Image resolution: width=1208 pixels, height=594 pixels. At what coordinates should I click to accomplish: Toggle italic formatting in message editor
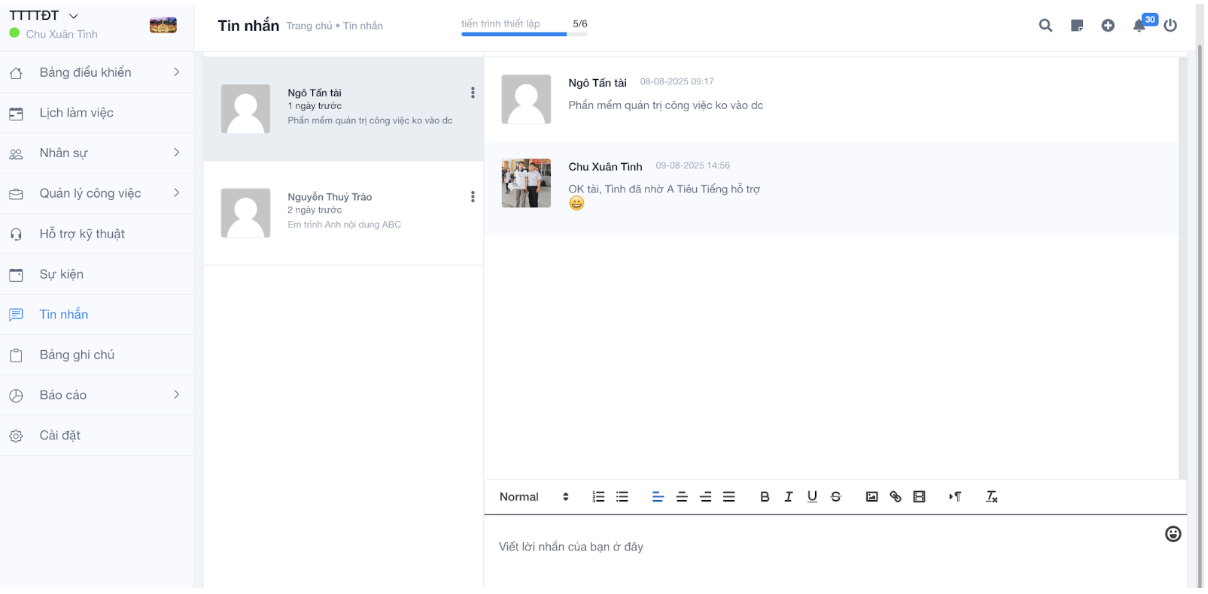[x=788, y=497]
